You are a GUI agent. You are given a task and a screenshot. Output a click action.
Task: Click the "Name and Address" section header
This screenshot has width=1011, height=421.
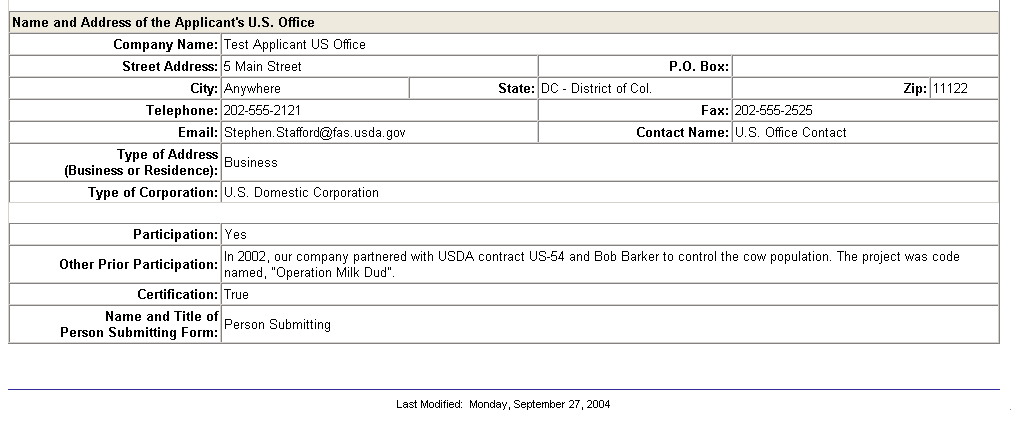coord(163,22)
